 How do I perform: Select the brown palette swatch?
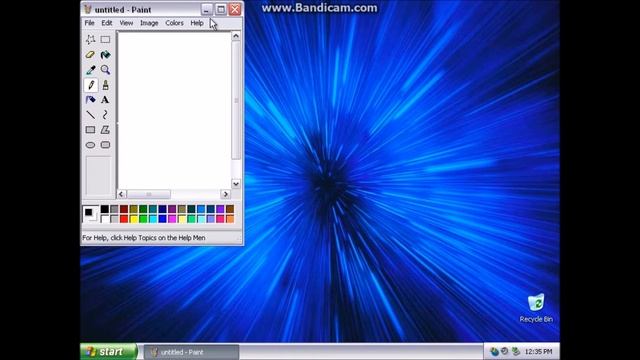pos(230,209)
